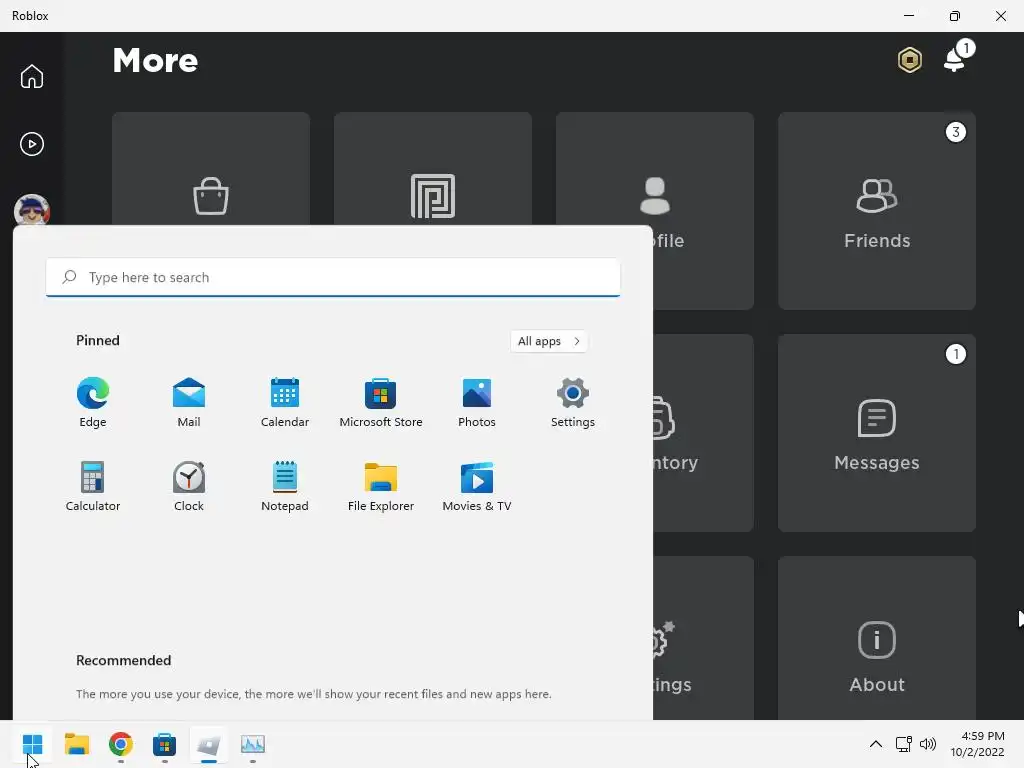This screenshot has width=1024, height=768.
Task: Open File Explorer in pinned apps
Action: [x=381, y=487]
